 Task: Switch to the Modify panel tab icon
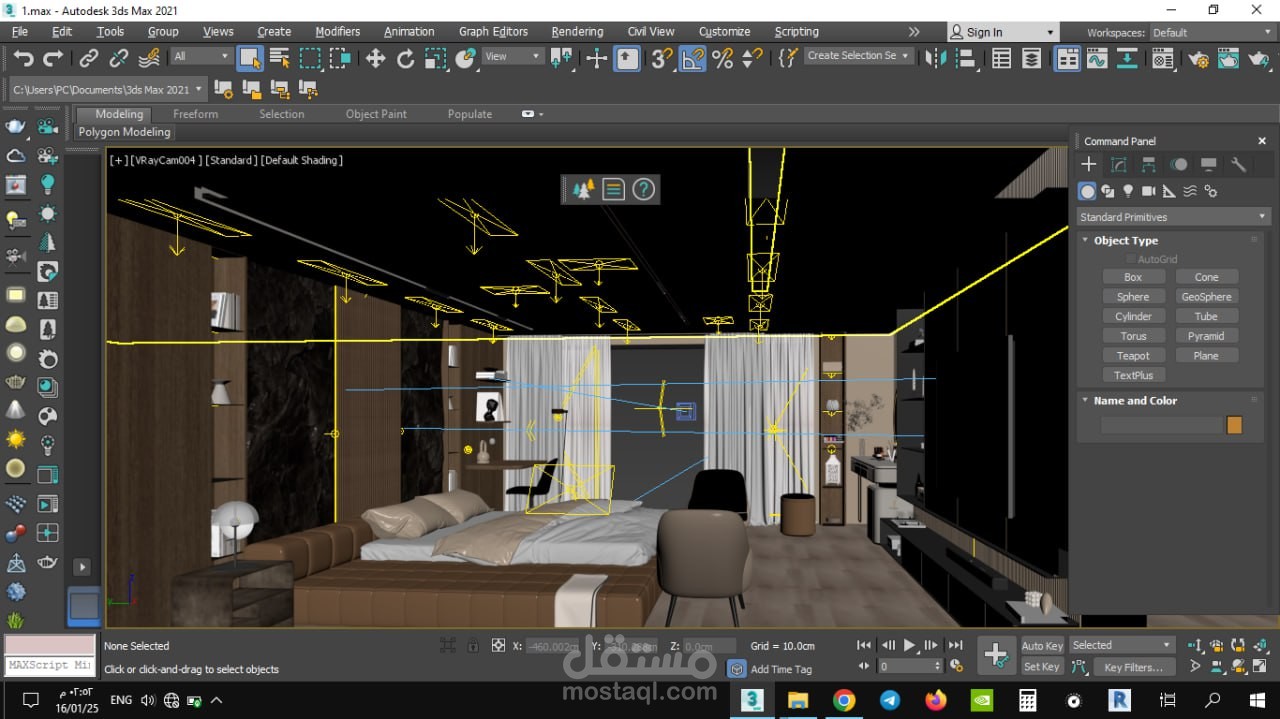(x=1119, y=165)
